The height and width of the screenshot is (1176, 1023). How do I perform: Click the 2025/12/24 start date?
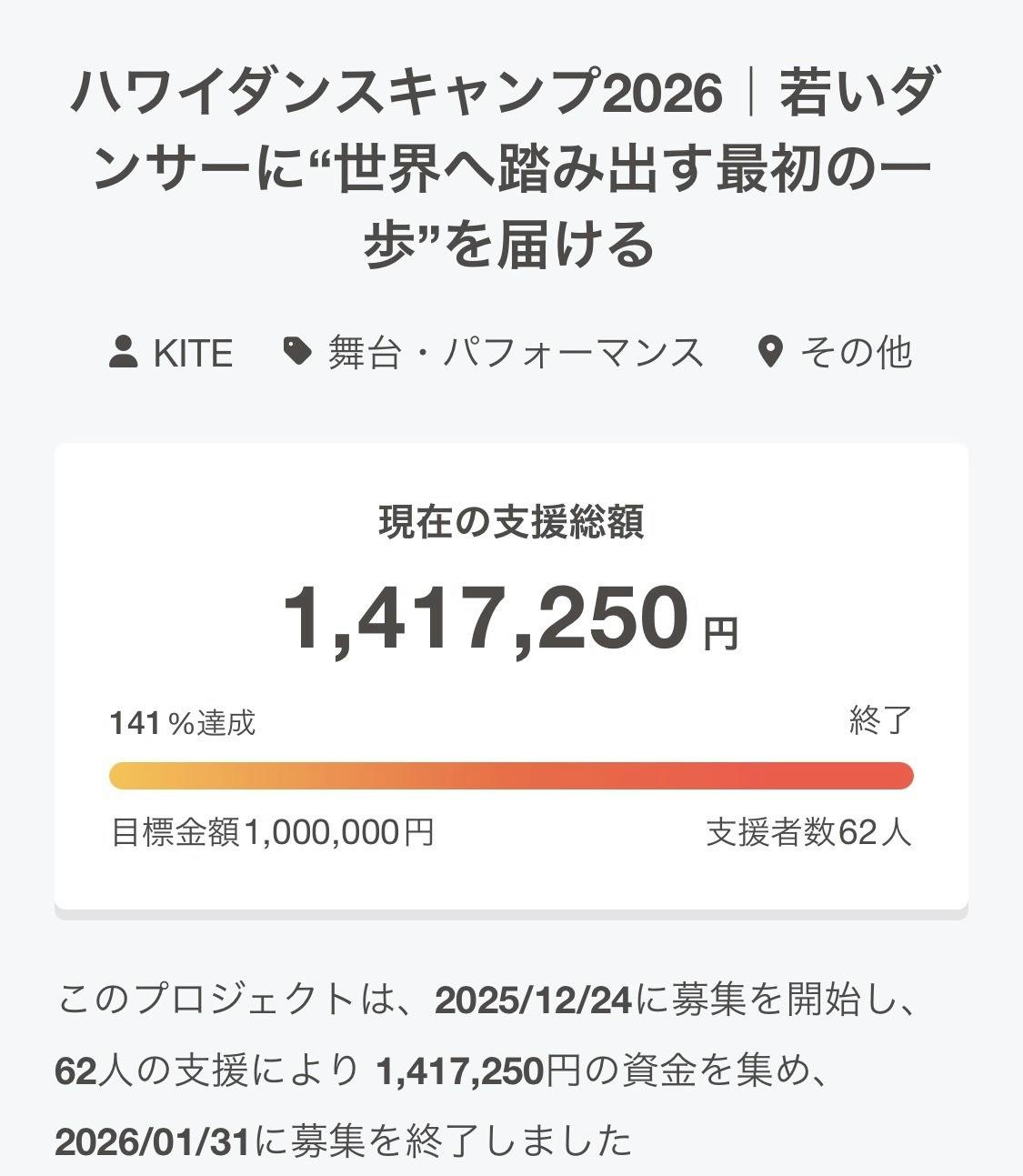pos(532,1001)
